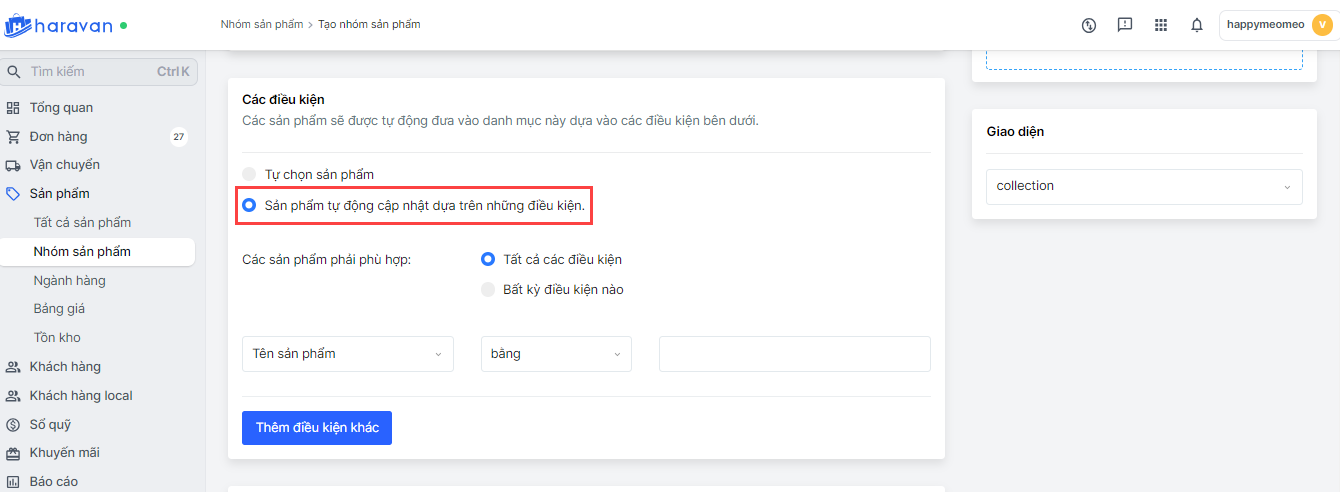Select Sản phẩm tự động cập nhật radio

click(x=249, y=206)
